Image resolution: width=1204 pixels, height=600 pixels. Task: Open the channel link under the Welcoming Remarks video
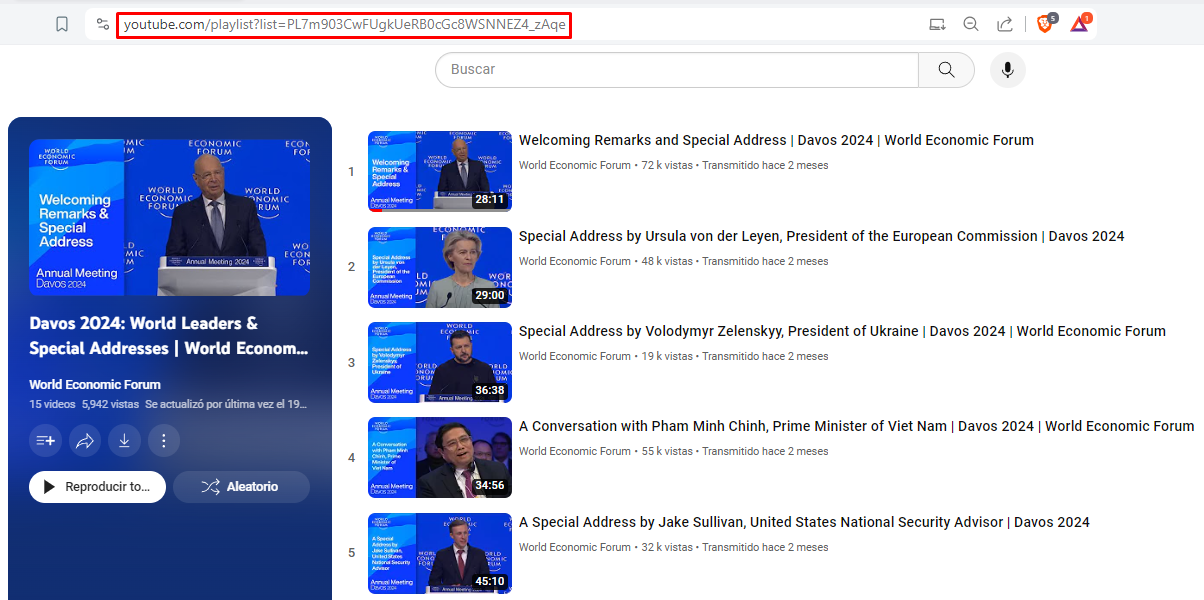coord(575,166)
